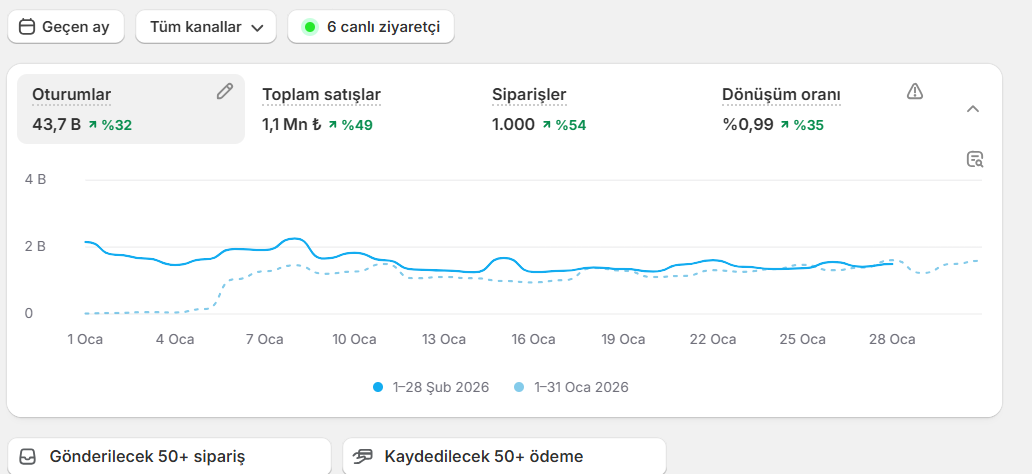Click the calendar icon in Geçen ay
This screenshot has width=1032, height=474.
[x=27, y=27]
